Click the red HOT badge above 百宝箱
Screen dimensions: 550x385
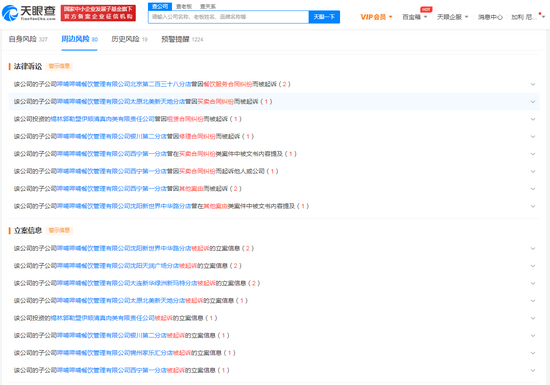point(426,9)
